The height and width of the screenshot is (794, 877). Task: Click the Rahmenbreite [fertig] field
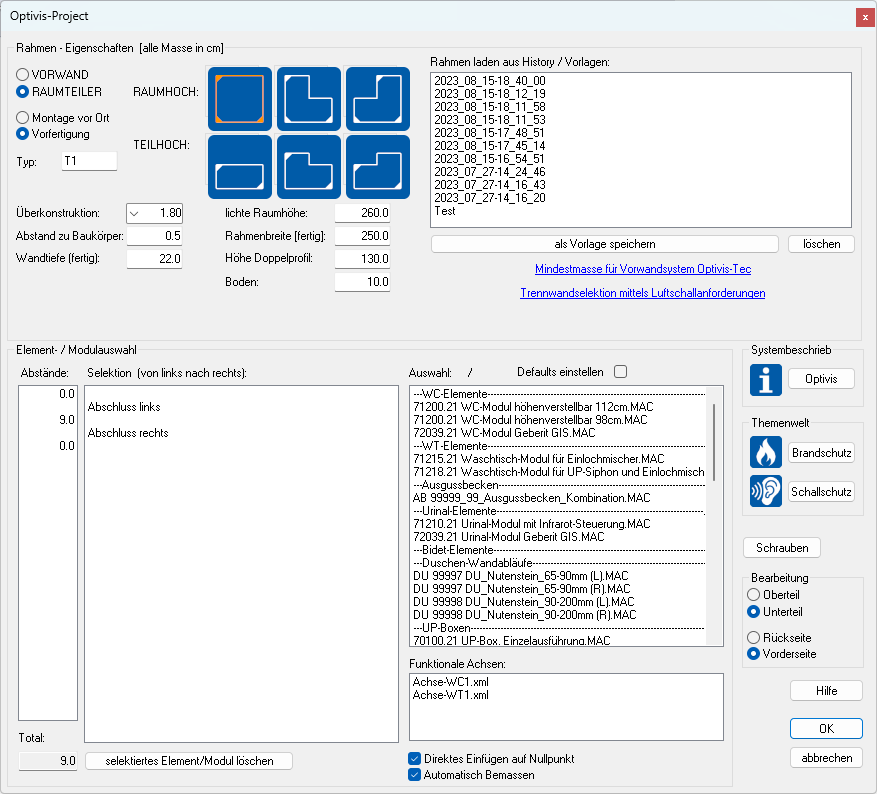pos(362,236)
